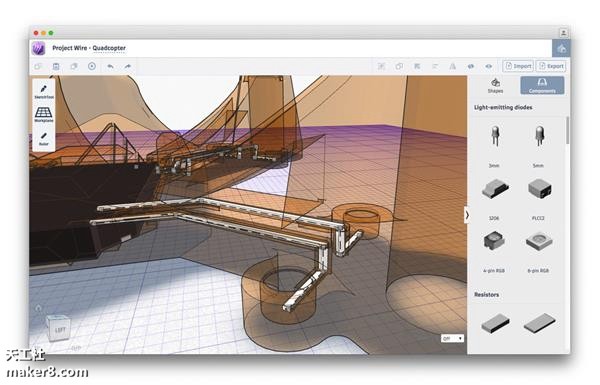Screen dimensions: 600x385
Task: Click the home icon at top right
Action: [561, 49]
